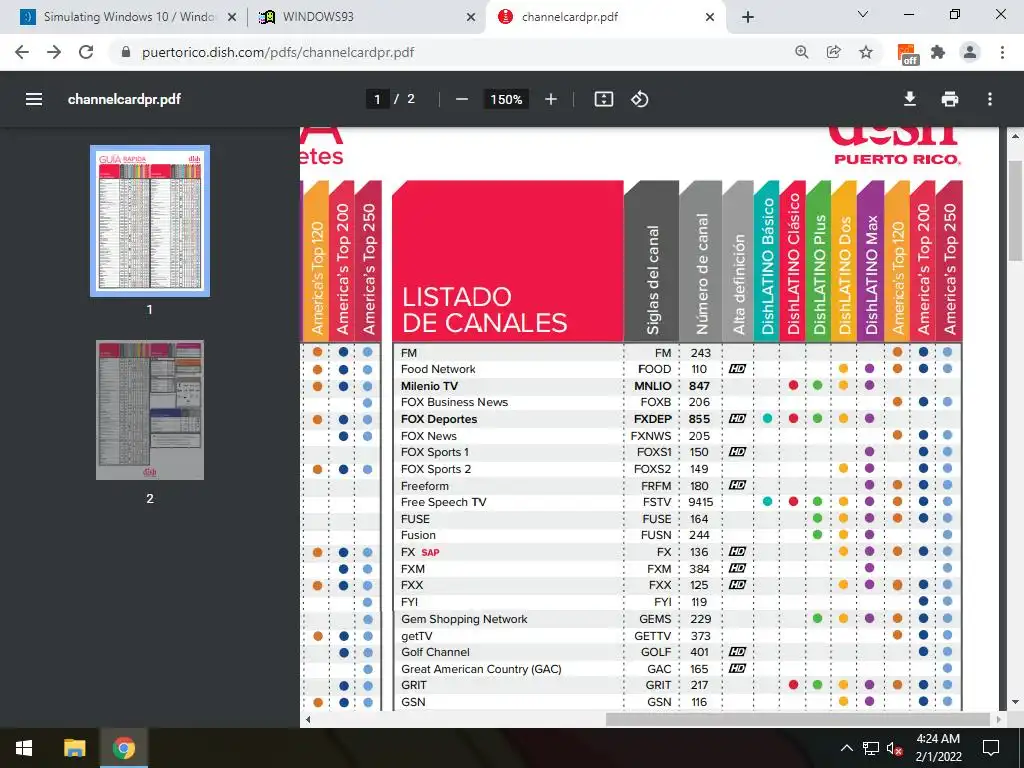This screenshot has width=1024, height=768.
Task: Click the FXNWS channel code
Action: click(650, 436)
